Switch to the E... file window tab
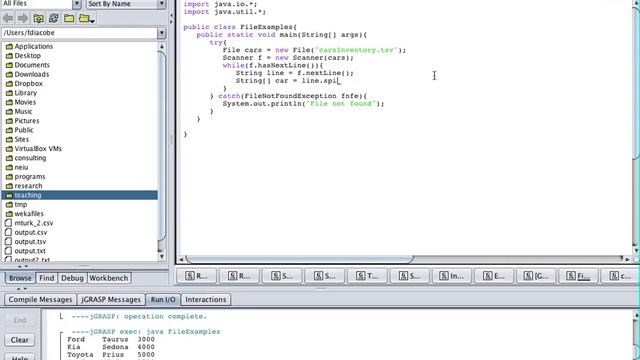 pos(494,276)
